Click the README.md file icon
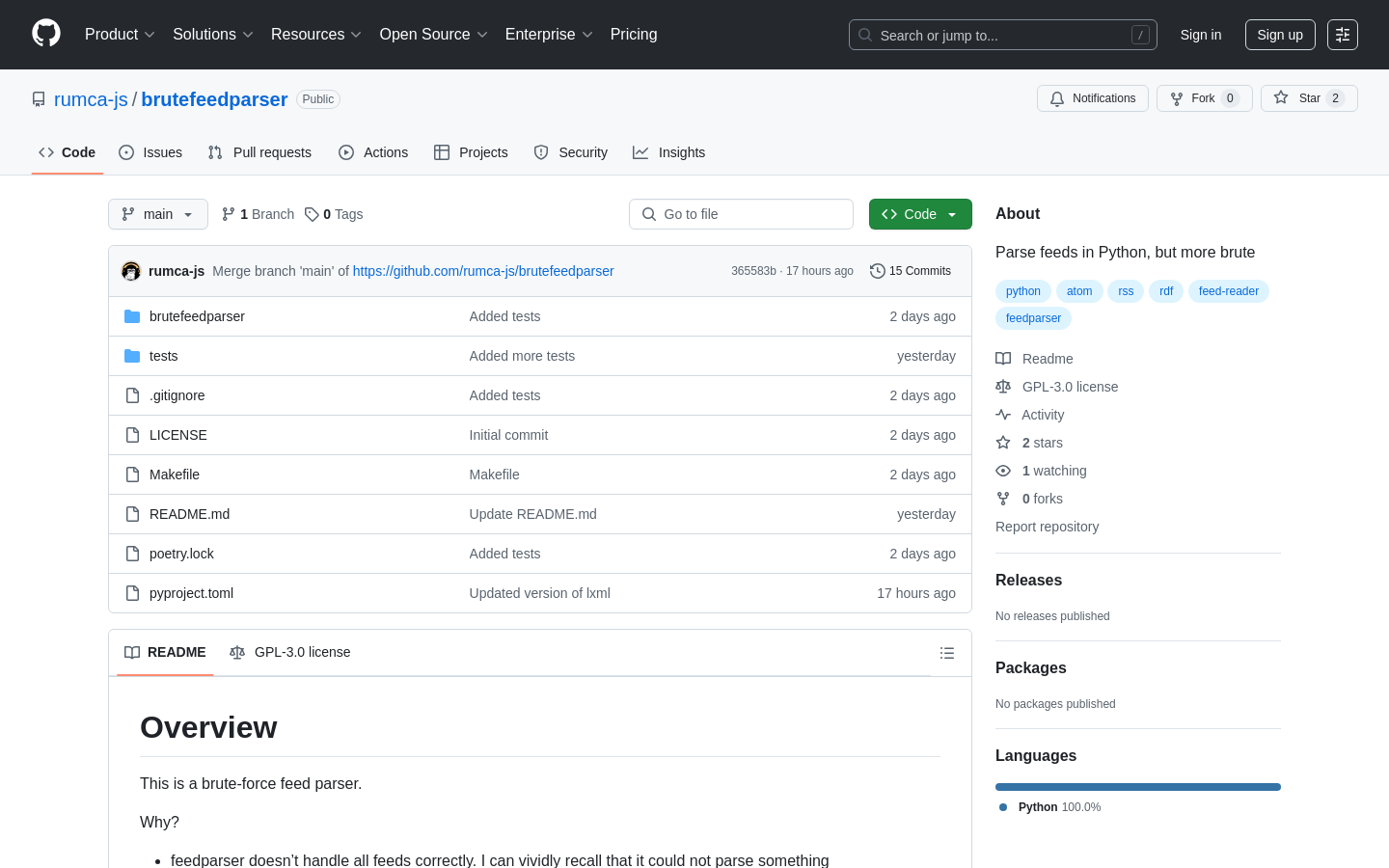This screenshot has width=1389, height=868. (132, 514)
